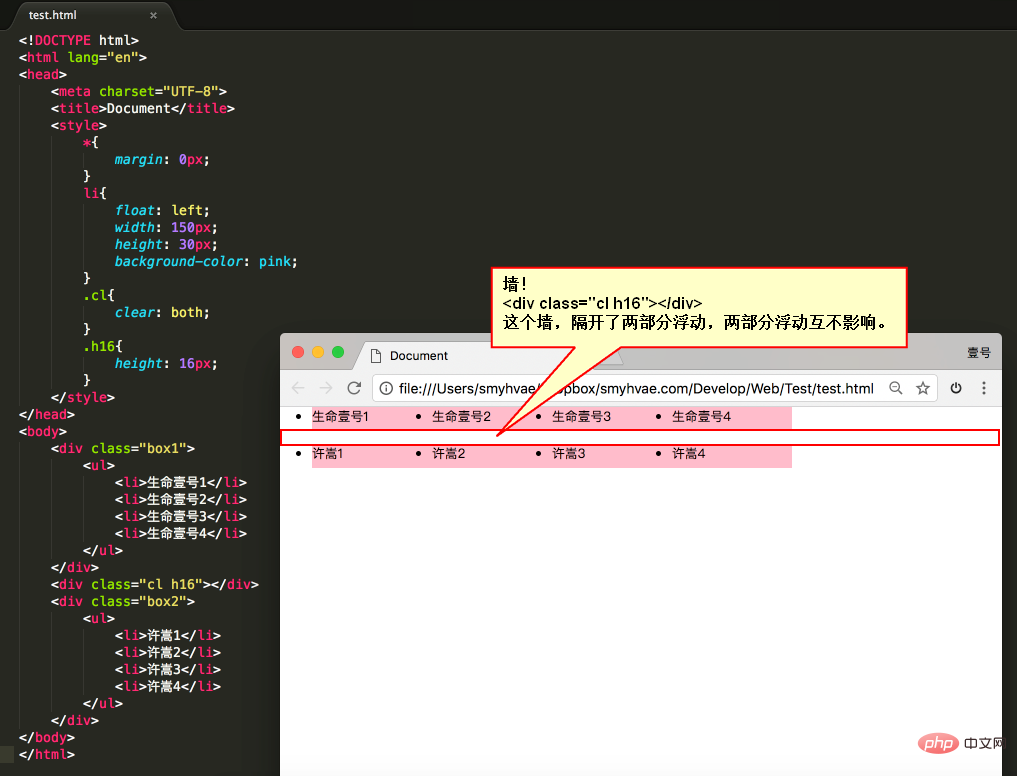Click the power extension icon

point(956,388)
